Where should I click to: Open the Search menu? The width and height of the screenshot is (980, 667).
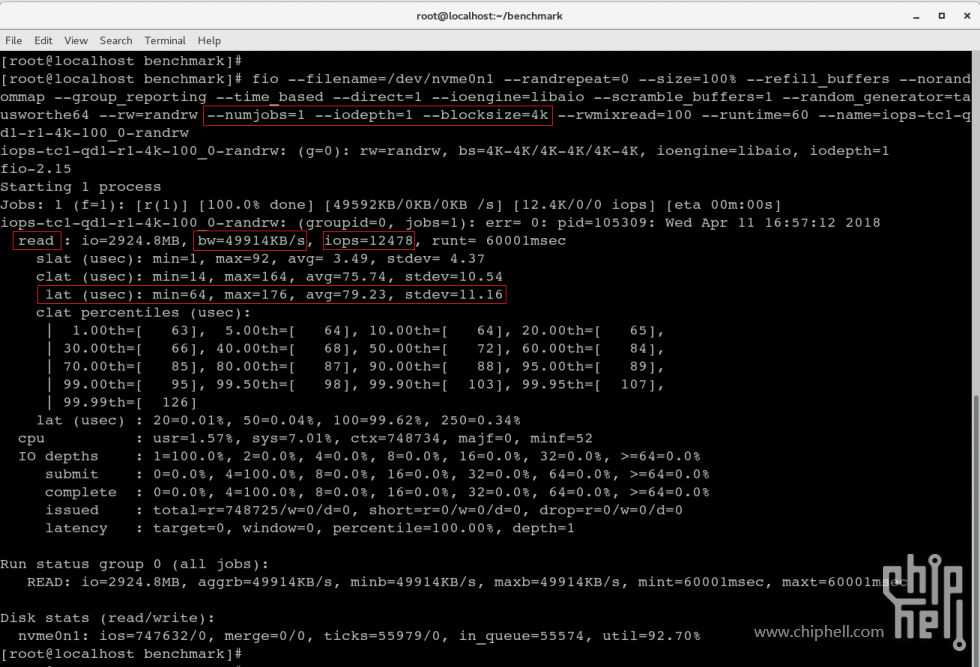tap(116, 40)
